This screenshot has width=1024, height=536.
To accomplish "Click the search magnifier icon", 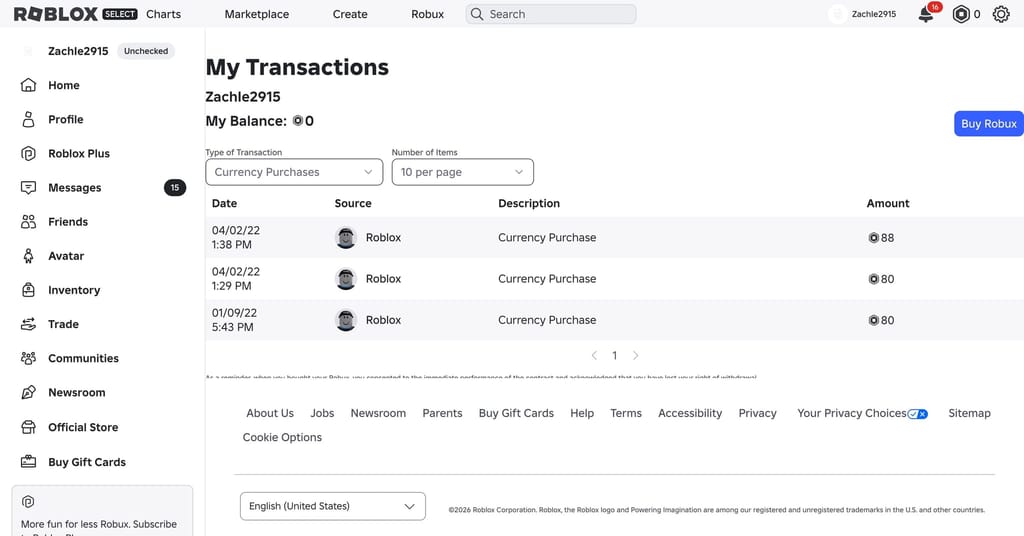I will tap(477, 14).
